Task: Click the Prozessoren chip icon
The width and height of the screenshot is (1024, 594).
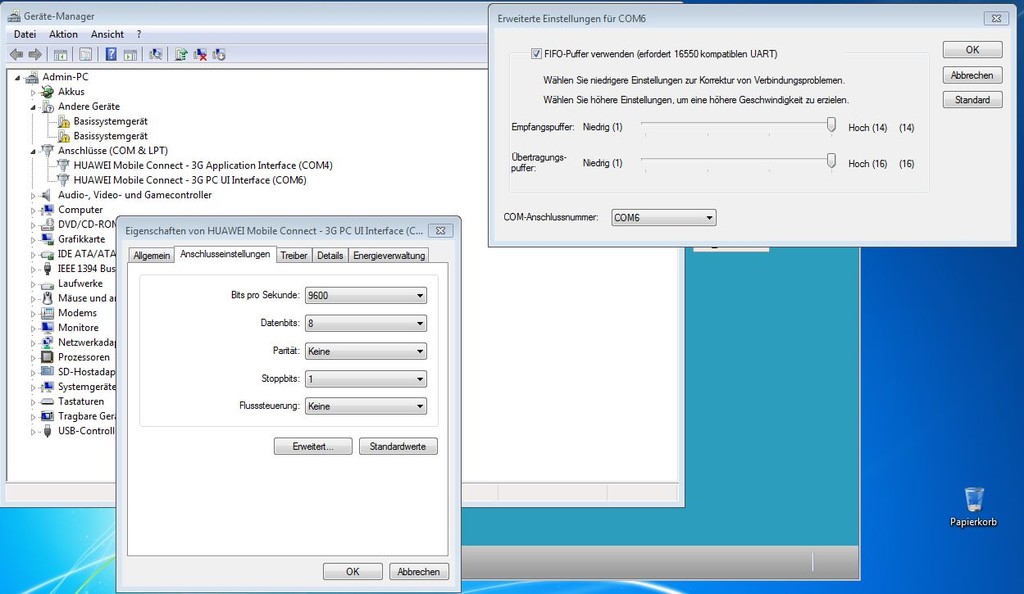Action: [47, 357]
